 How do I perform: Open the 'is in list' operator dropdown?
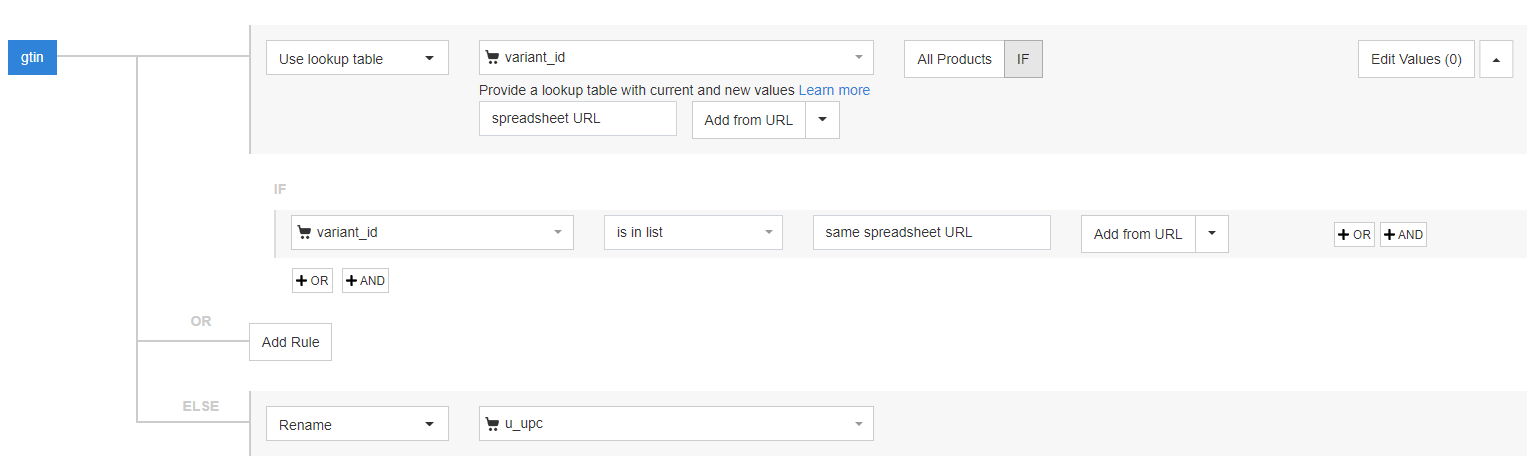pos(693,233)
